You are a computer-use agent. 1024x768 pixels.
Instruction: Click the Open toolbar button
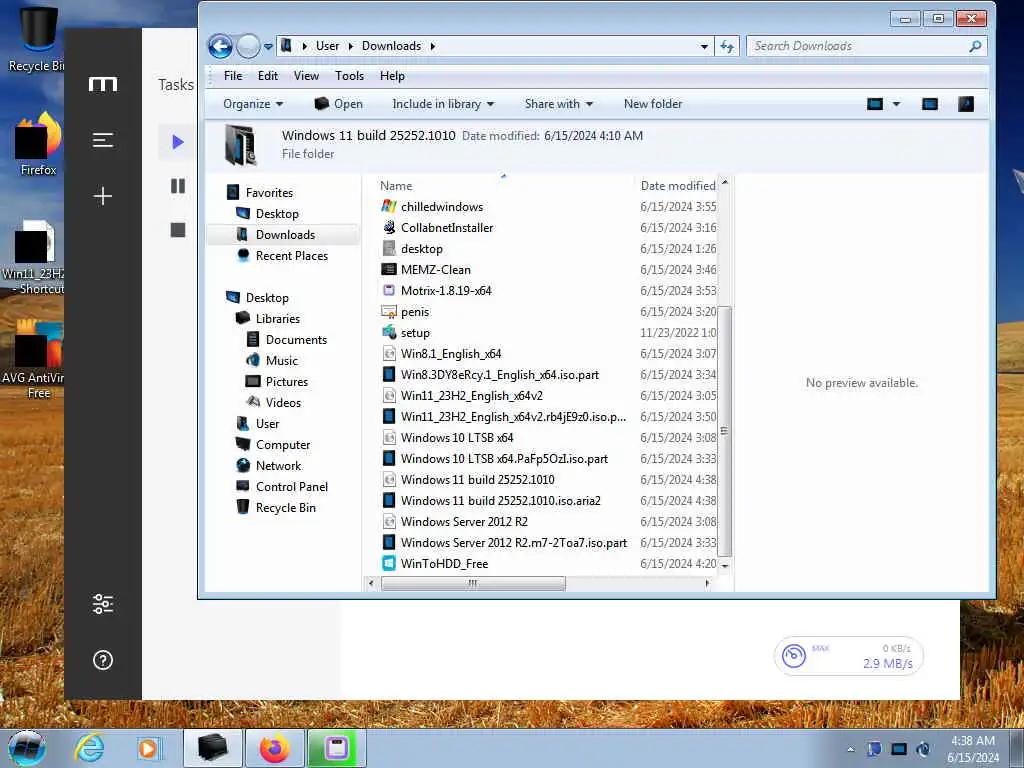[338, 104]
